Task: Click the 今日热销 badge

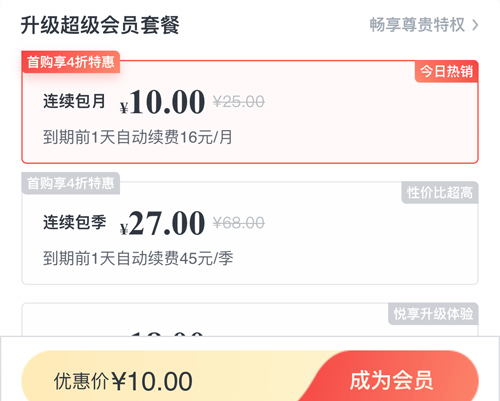Action: [446, 71]
